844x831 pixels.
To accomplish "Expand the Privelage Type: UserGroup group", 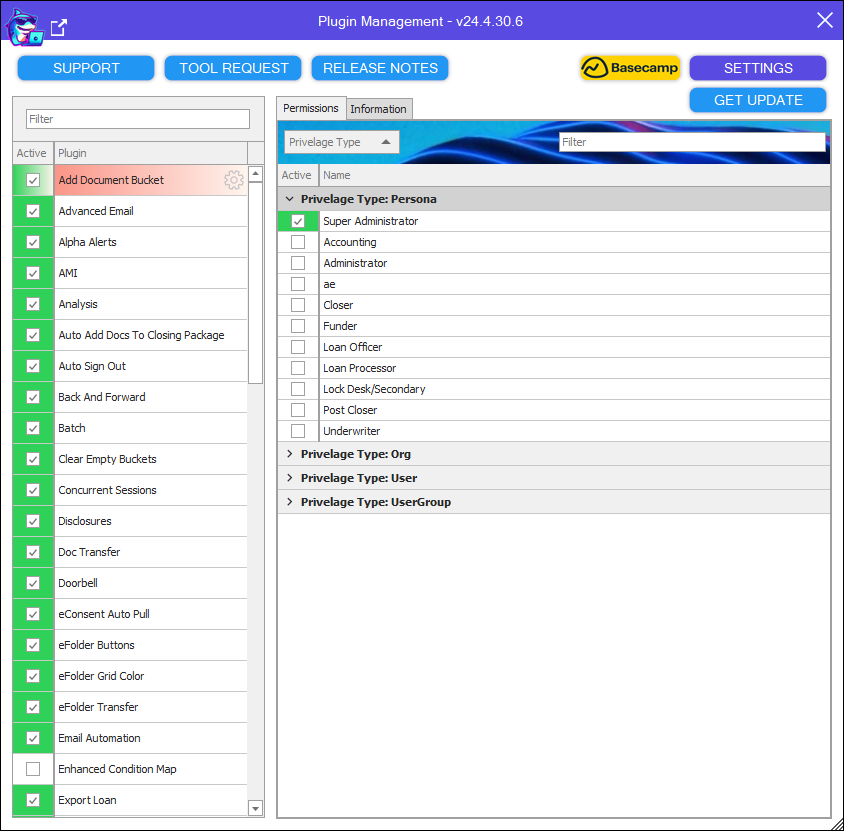I will (x=290, y=502).
